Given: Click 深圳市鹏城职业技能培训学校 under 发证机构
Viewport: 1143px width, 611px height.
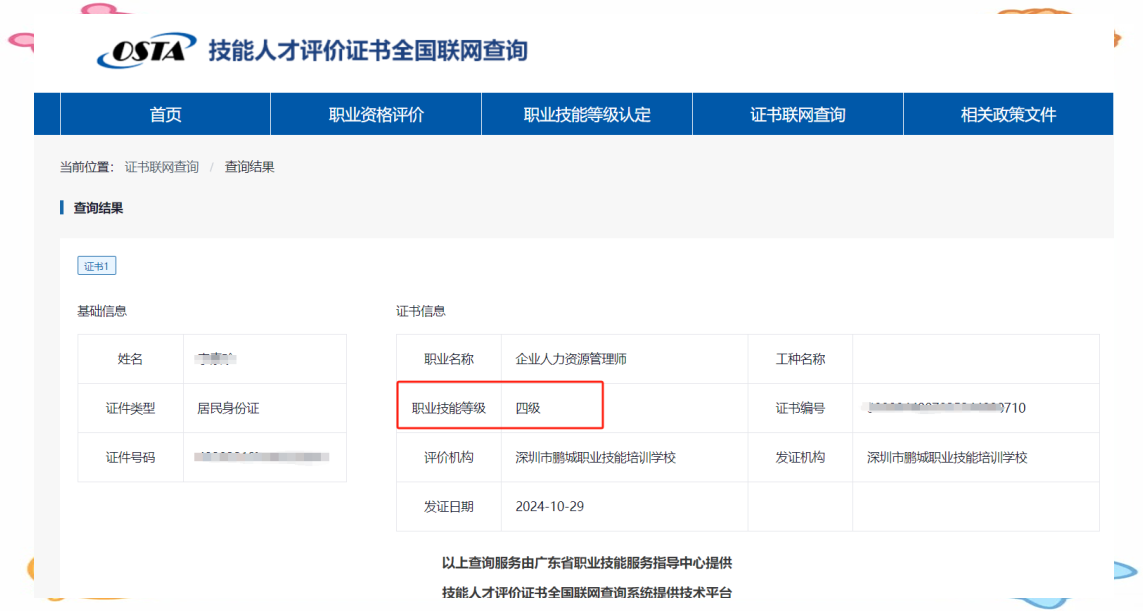Looking at the screenshot, I should coord(947,457).
